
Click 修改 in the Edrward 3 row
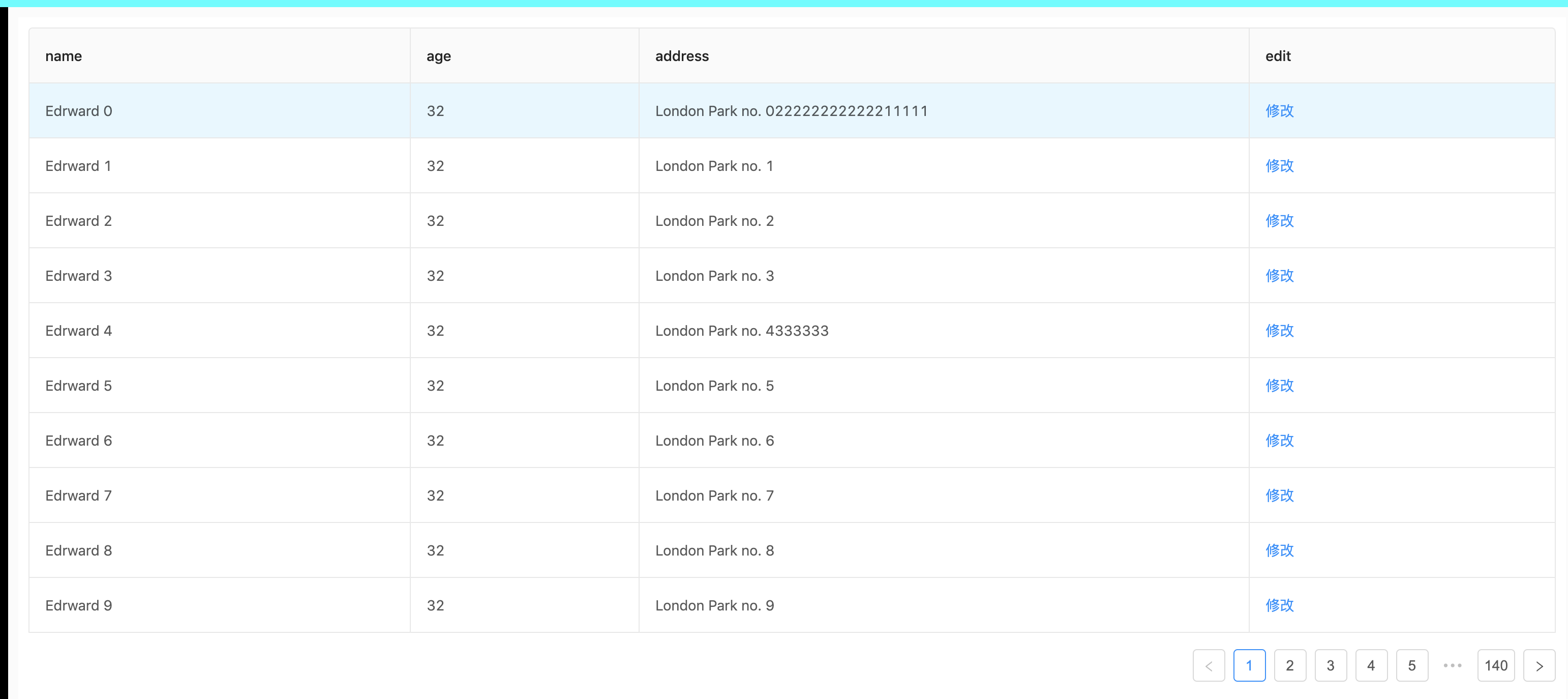(x=1280, y=276)
